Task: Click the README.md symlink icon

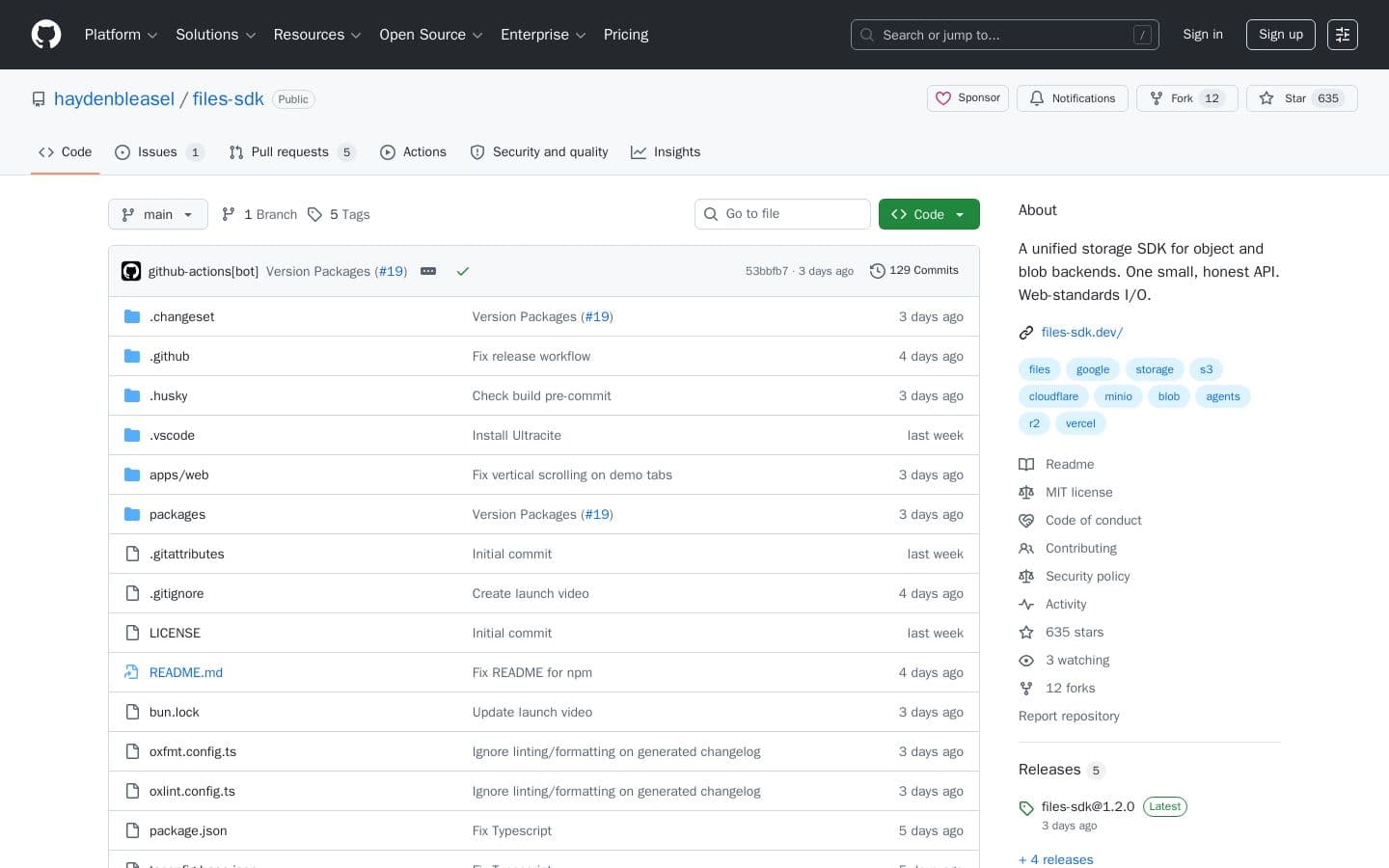Action: (x=132, y=672)
